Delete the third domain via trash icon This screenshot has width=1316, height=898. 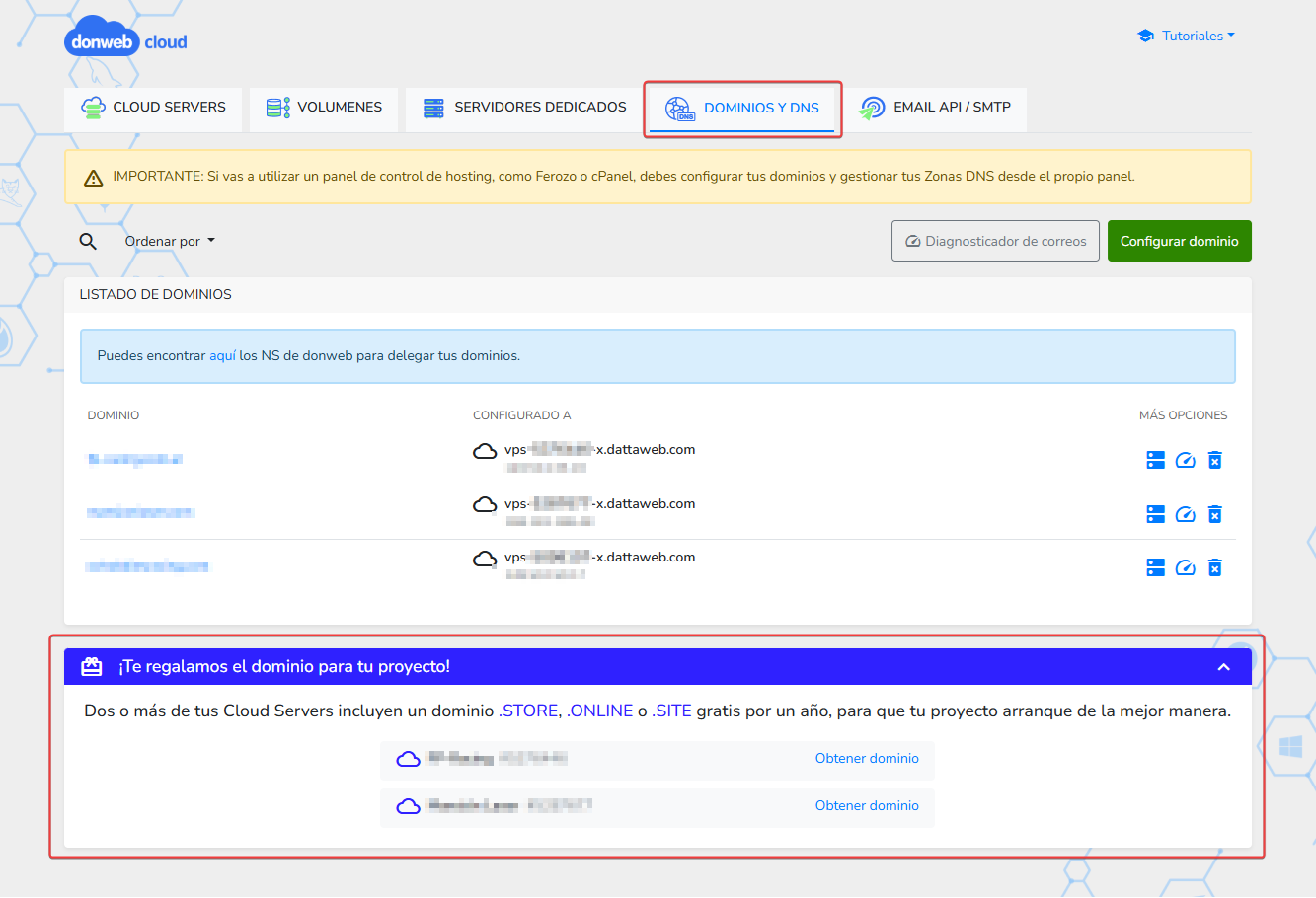coord(1215,567)
